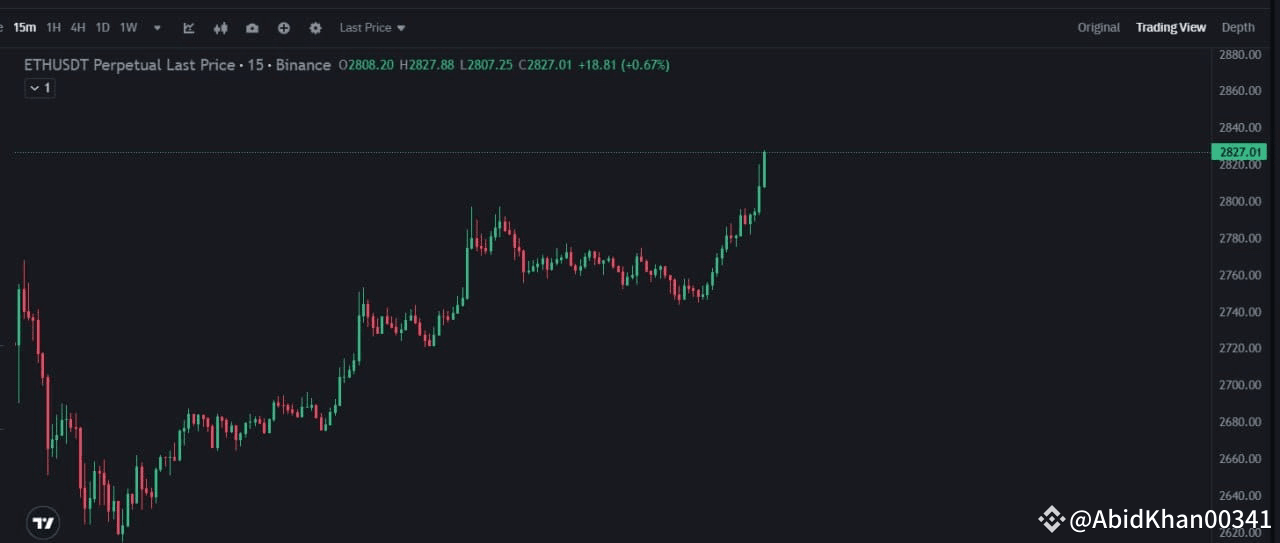Click the 2740.00 price axis label
The width and height of the screenshot is (1280, 543).
click(1238, 312)
